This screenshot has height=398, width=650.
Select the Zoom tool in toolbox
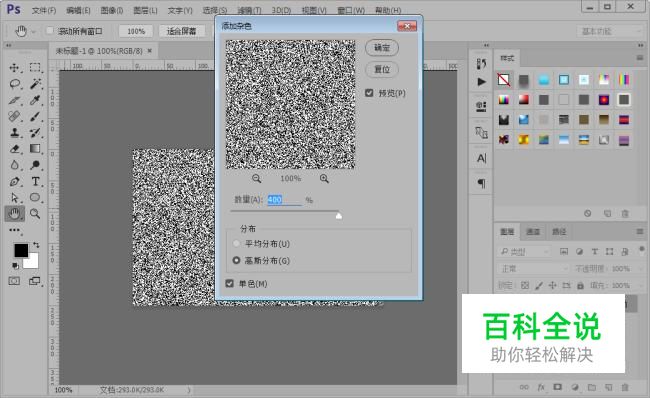click(35, 214)
